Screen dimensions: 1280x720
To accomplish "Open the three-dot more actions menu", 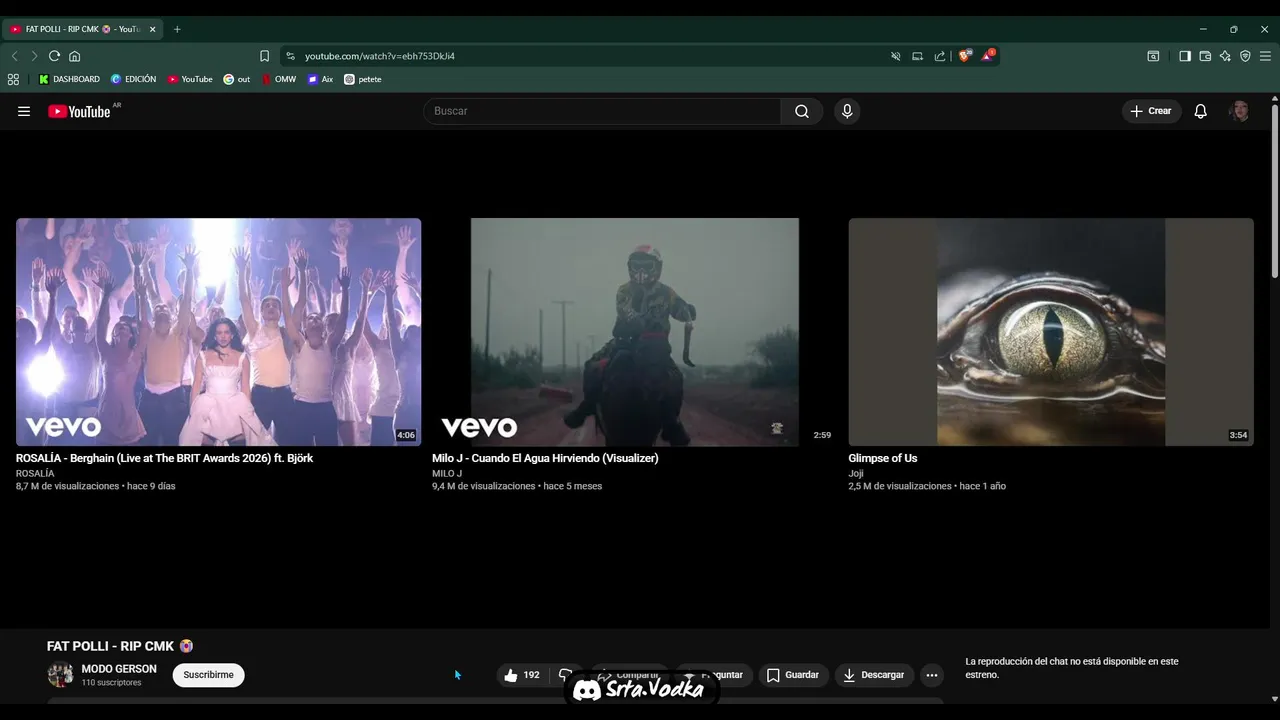I will tap(932, 675).
